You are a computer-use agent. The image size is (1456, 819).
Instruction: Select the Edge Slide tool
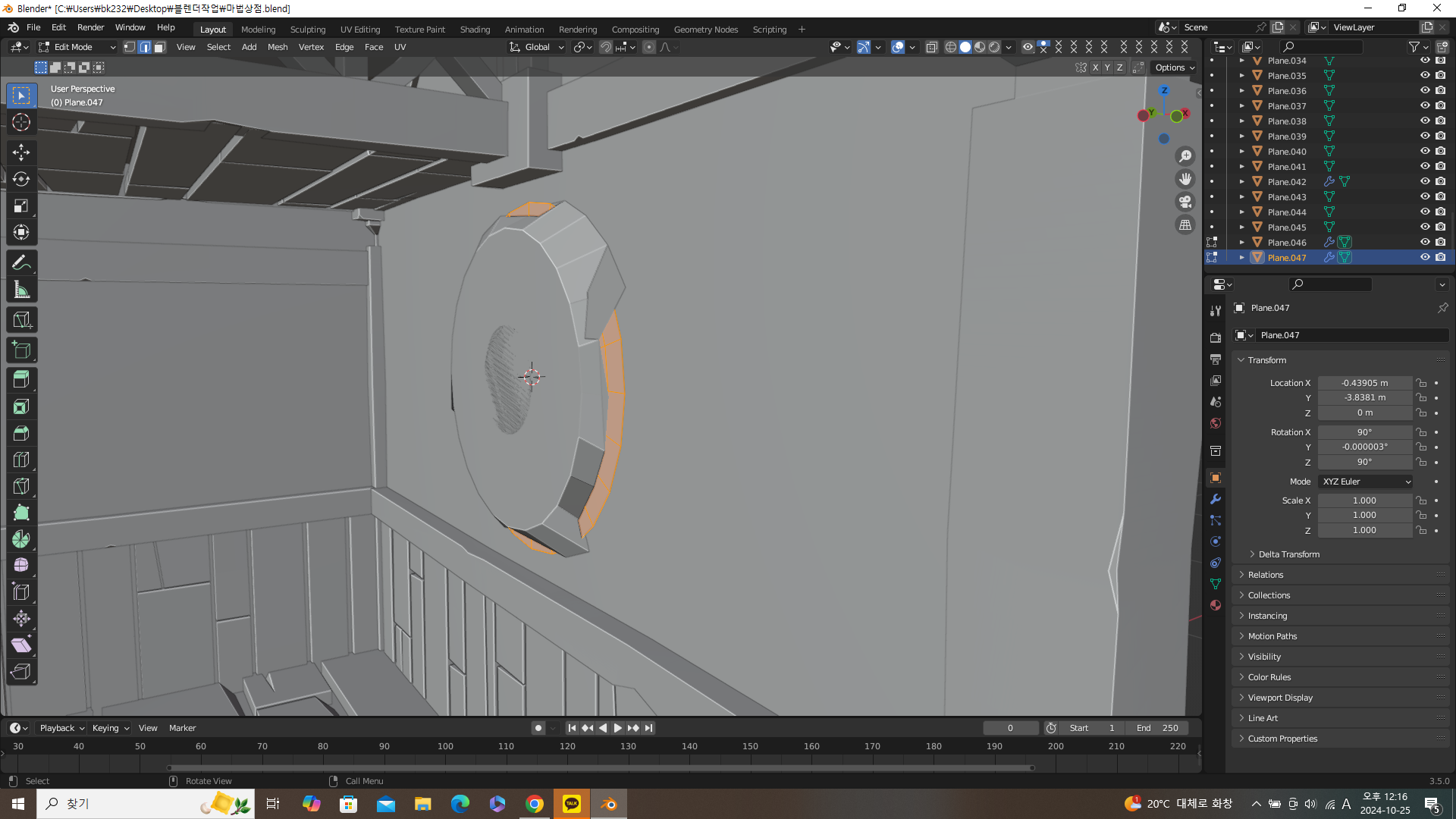pyautogui.click(x=21, y=592)
